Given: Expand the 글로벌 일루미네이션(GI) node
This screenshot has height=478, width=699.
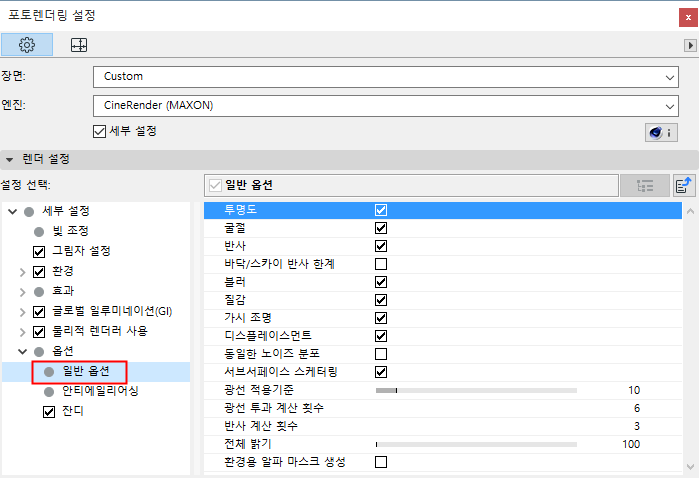Looking at the screenshot, I should 22,312.
